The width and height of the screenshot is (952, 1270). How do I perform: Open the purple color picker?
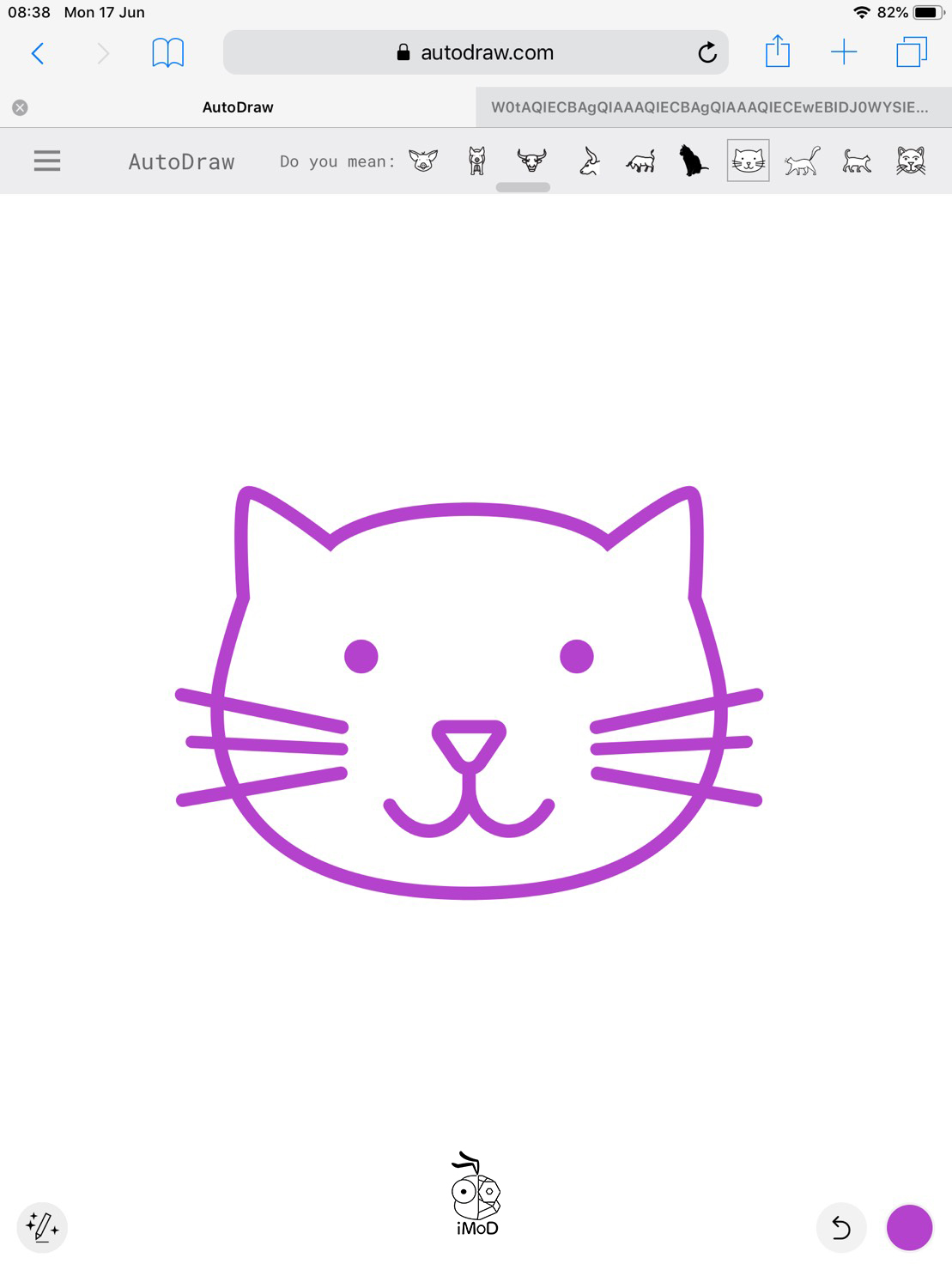tap(909, 1228)
